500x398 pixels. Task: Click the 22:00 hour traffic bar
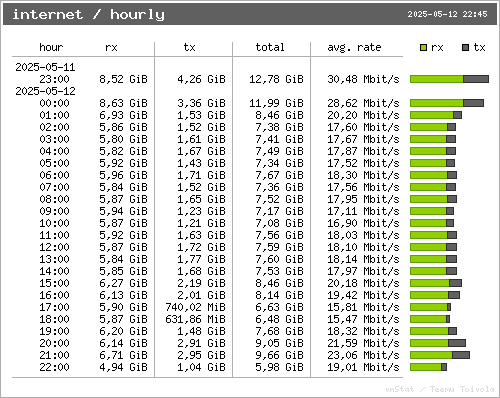[428, 367]
